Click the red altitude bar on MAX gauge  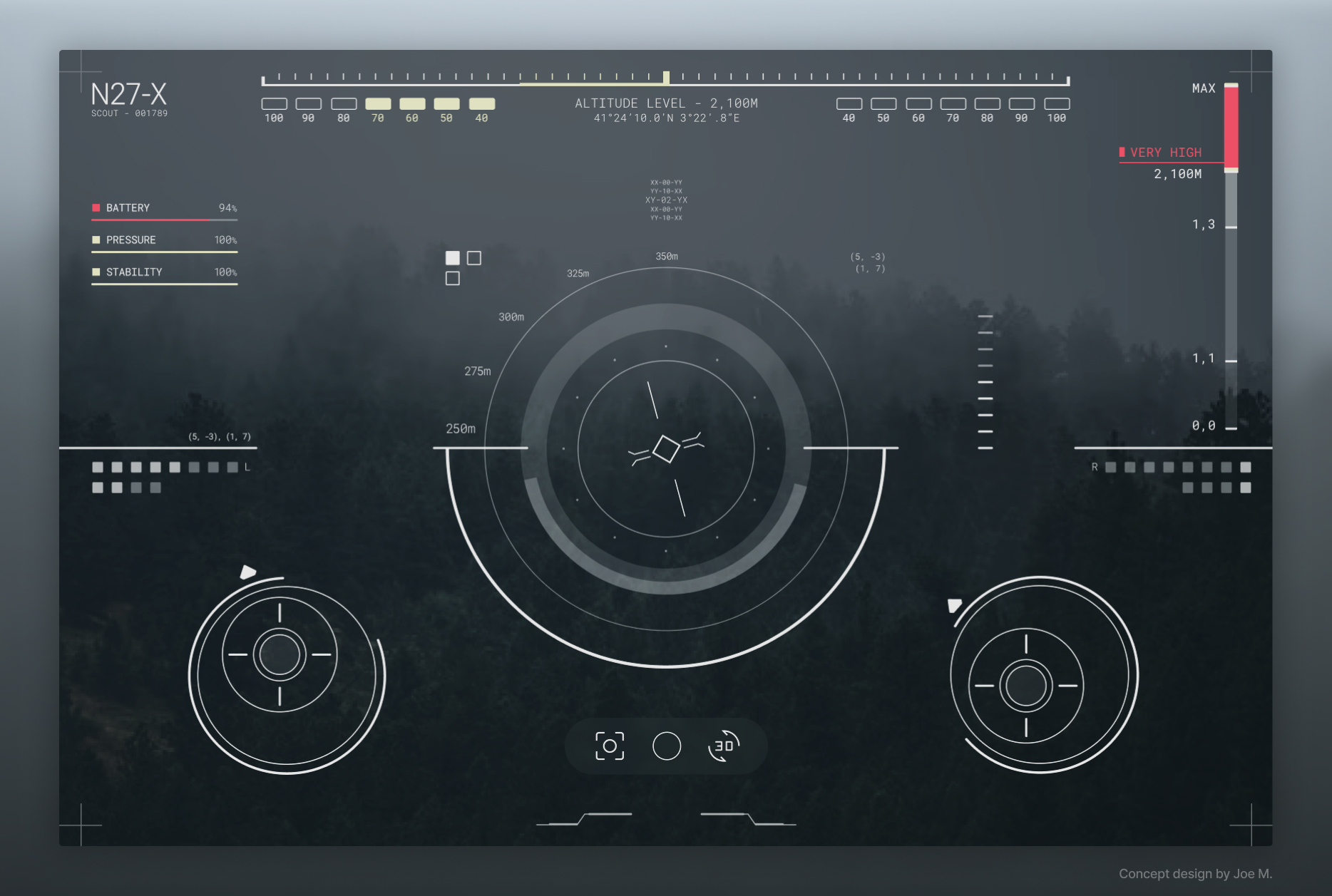click(1231, 127)
